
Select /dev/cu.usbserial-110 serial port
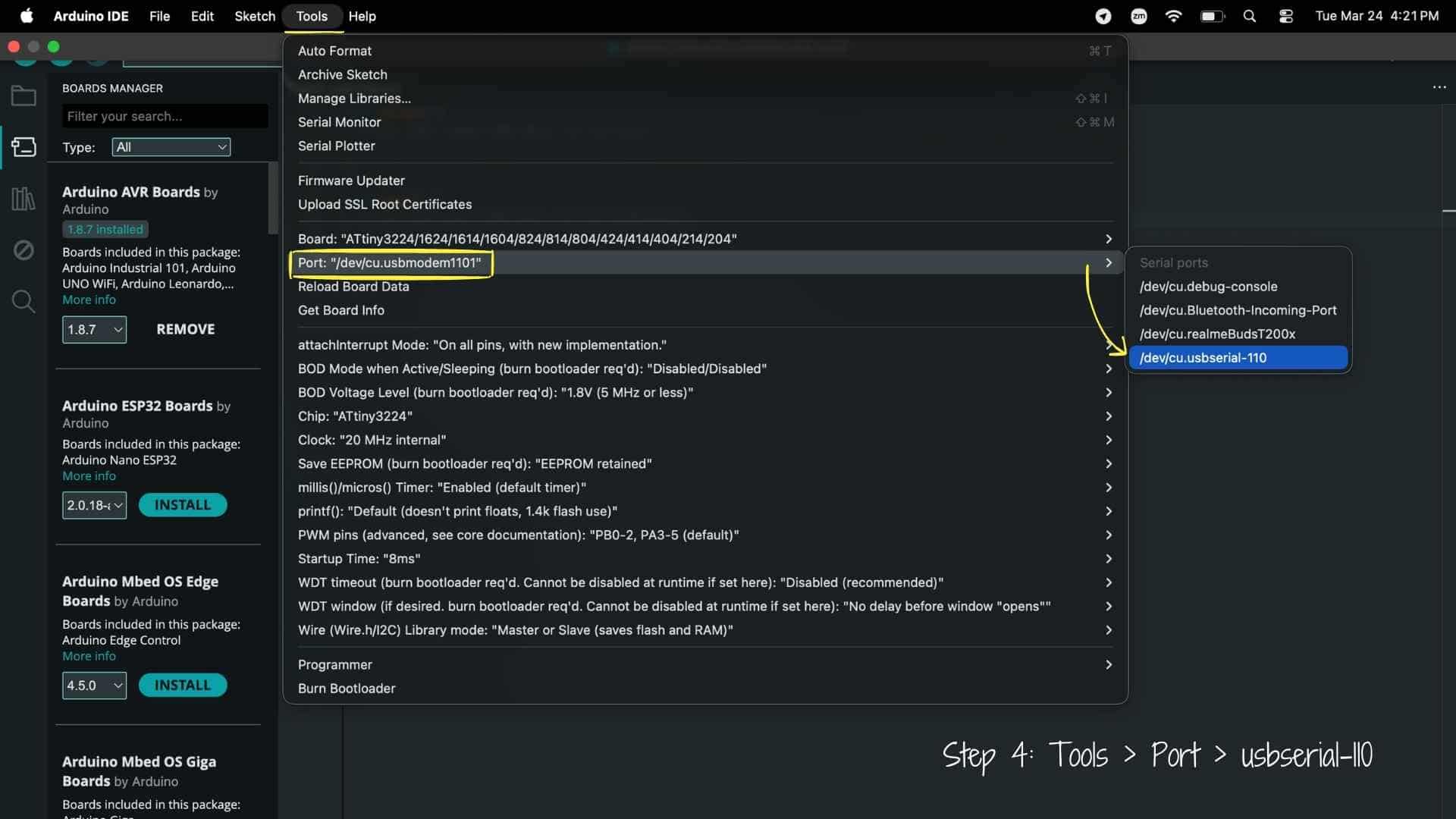pos(1238,358)
